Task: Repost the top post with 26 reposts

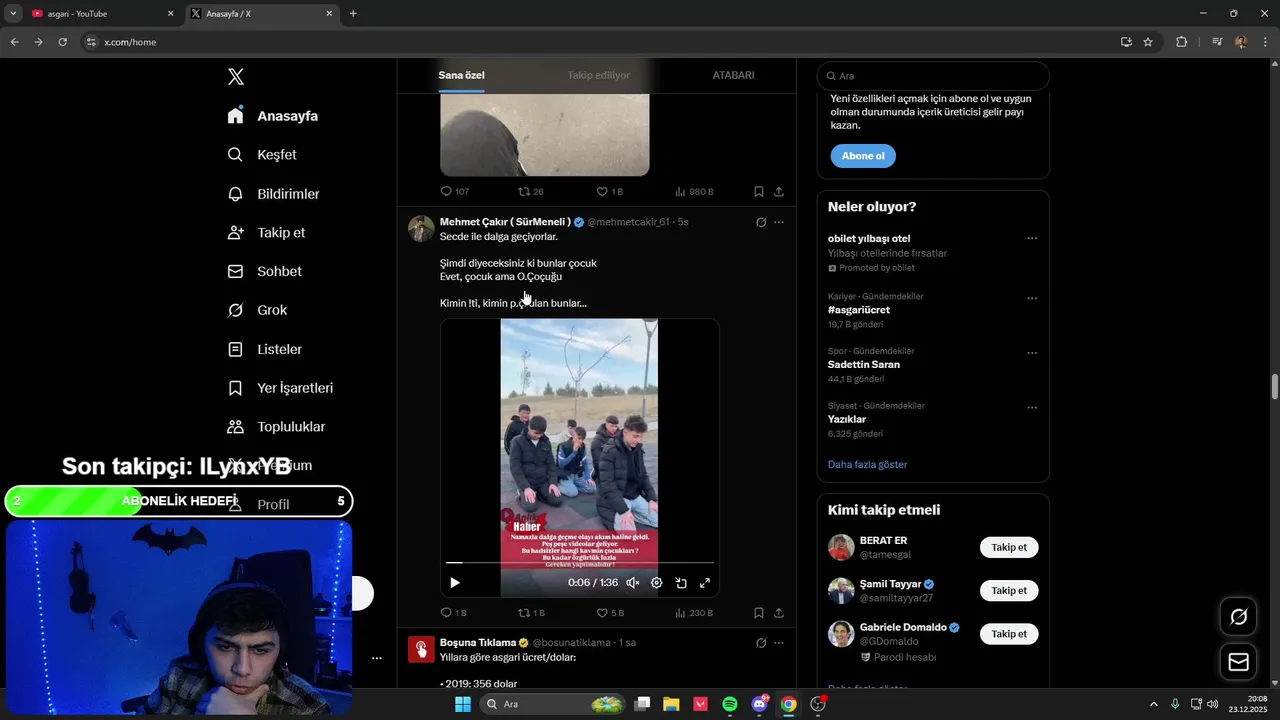Action: (x=530, y=191)
